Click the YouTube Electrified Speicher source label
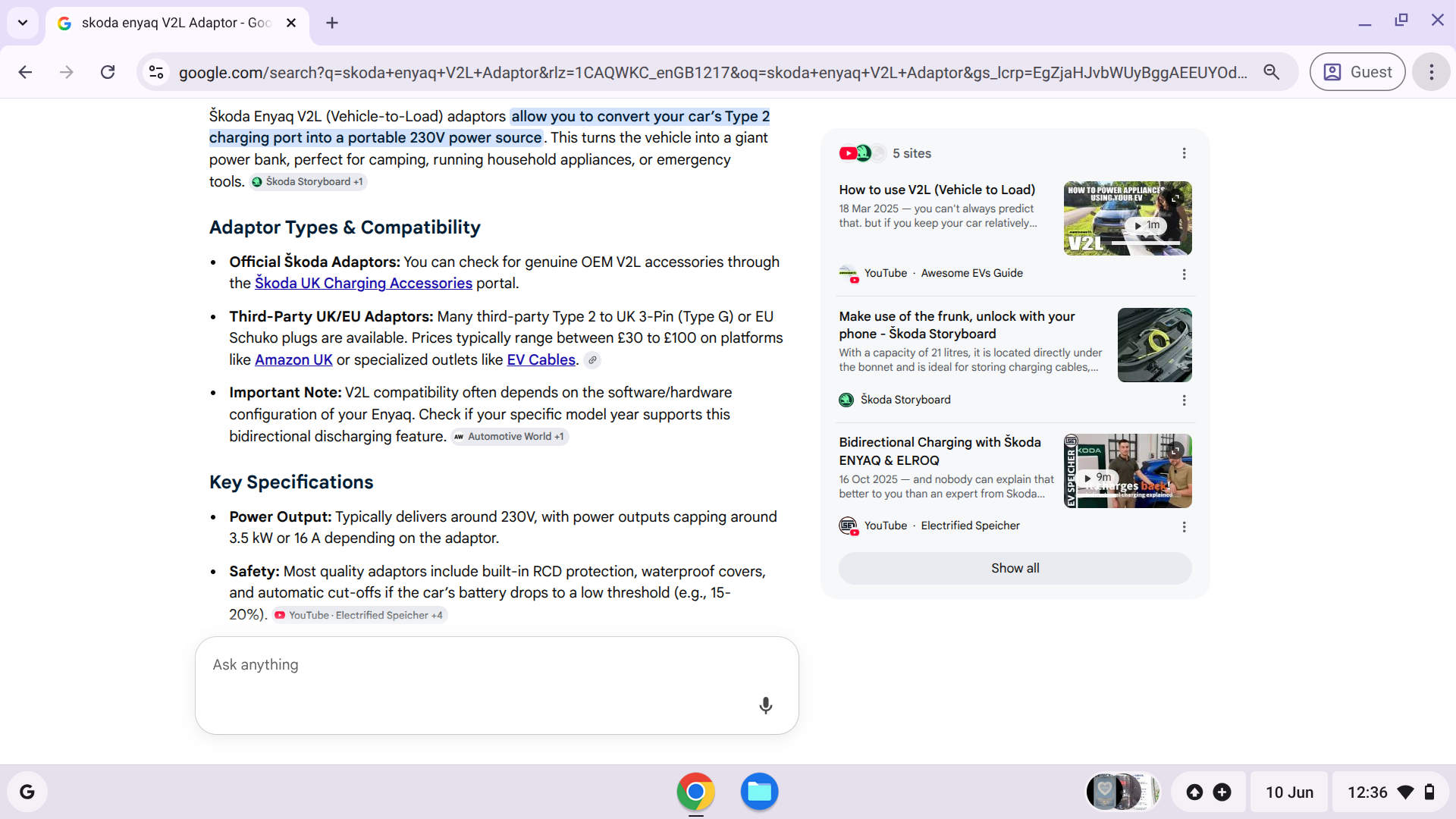Viewport: 1456px width, 819px height. click(x=942, y=526)
